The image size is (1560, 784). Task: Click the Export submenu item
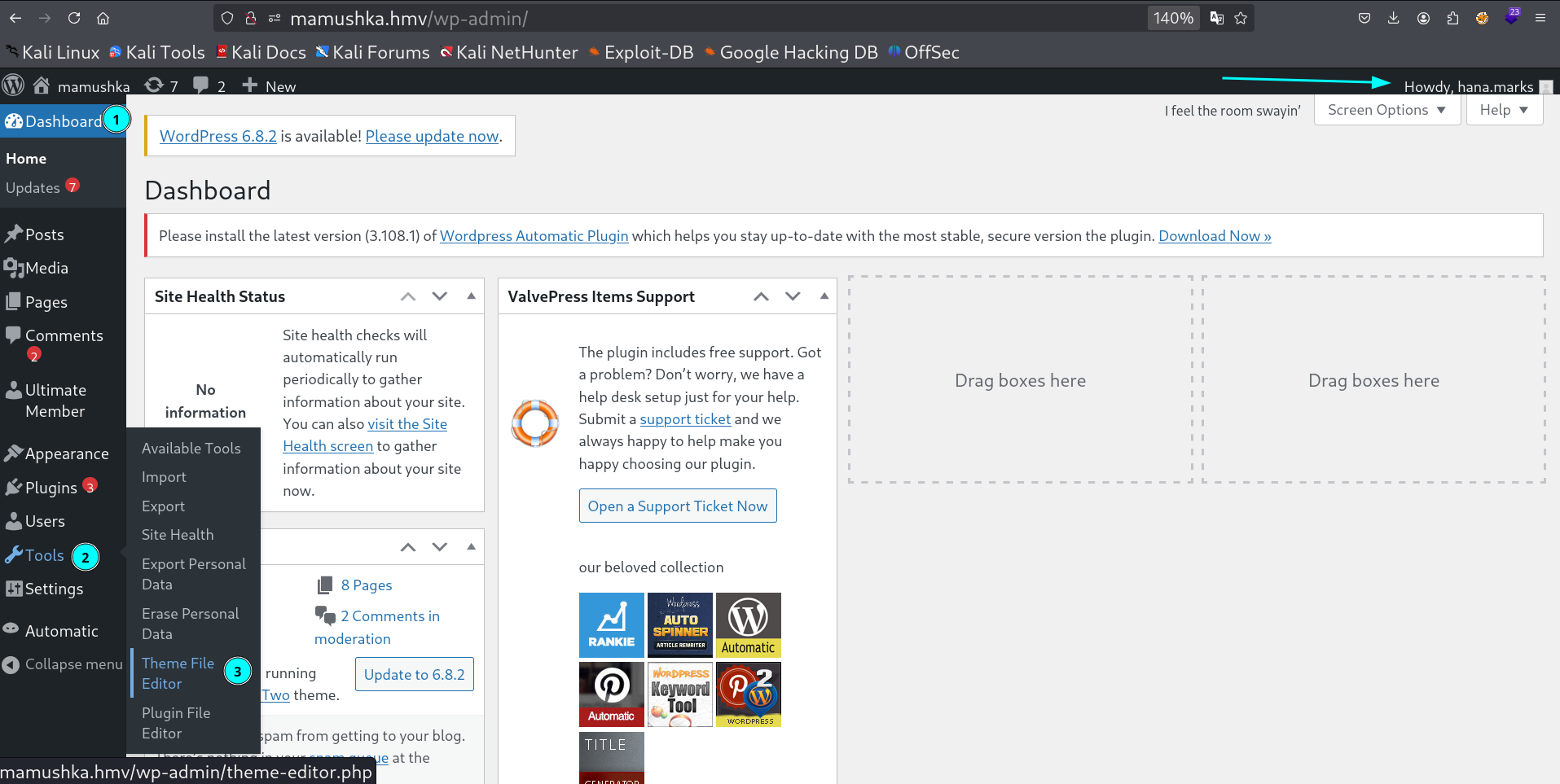(163, 506)
